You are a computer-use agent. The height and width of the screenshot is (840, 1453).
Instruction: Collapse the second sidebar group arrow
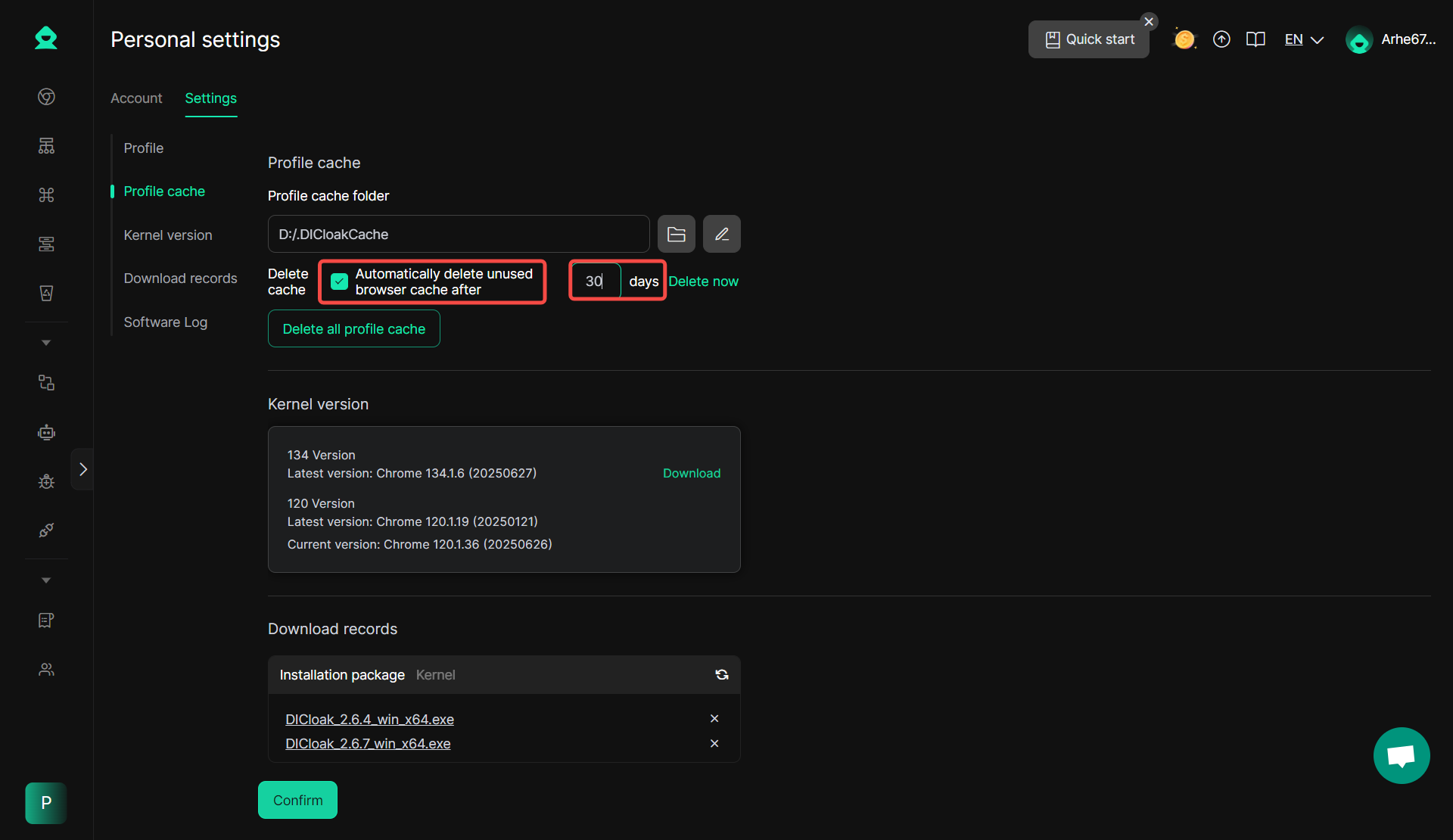point(46,580)
